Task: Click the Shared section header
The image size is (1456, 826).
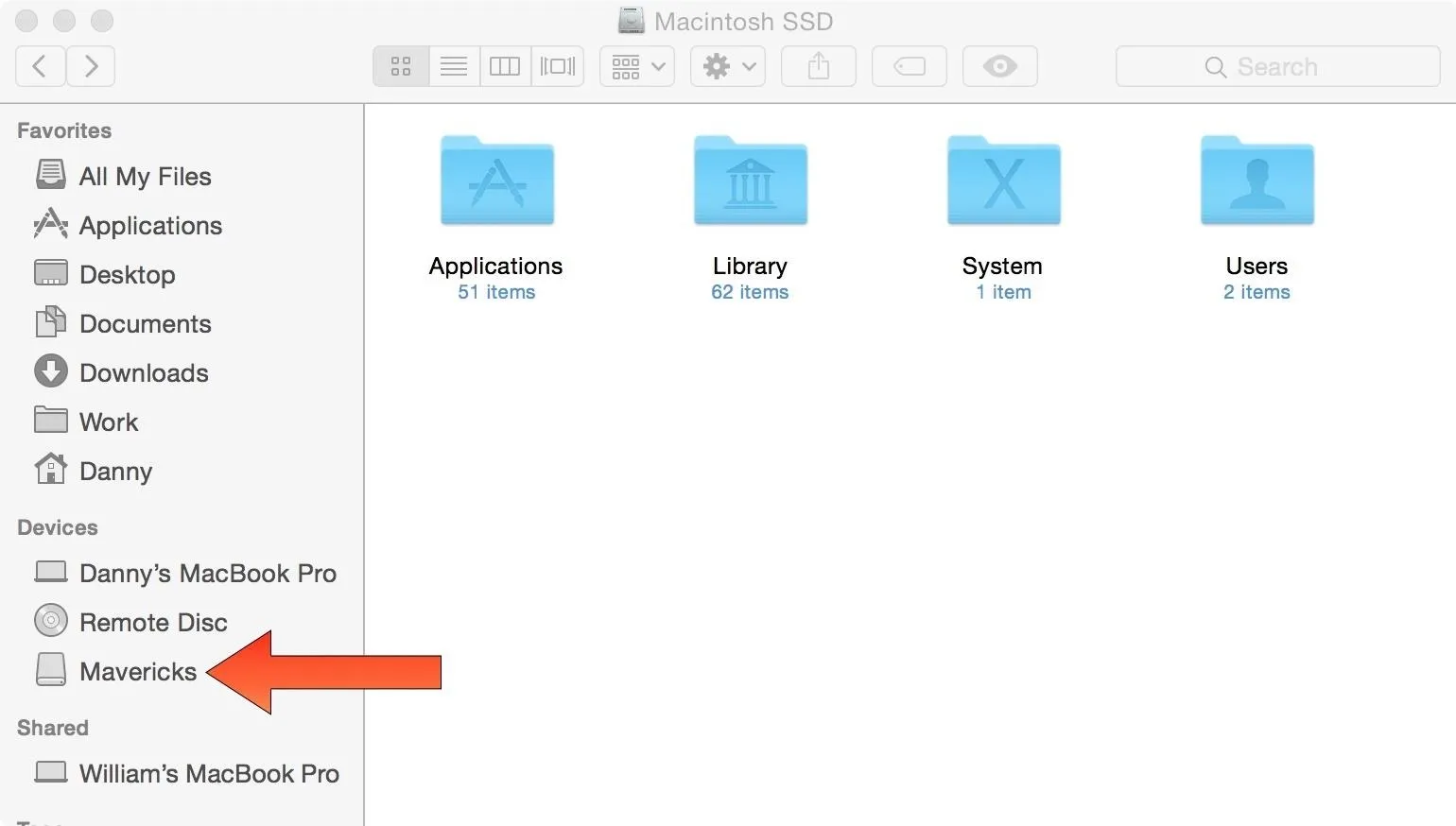Action: click(53, 728)
